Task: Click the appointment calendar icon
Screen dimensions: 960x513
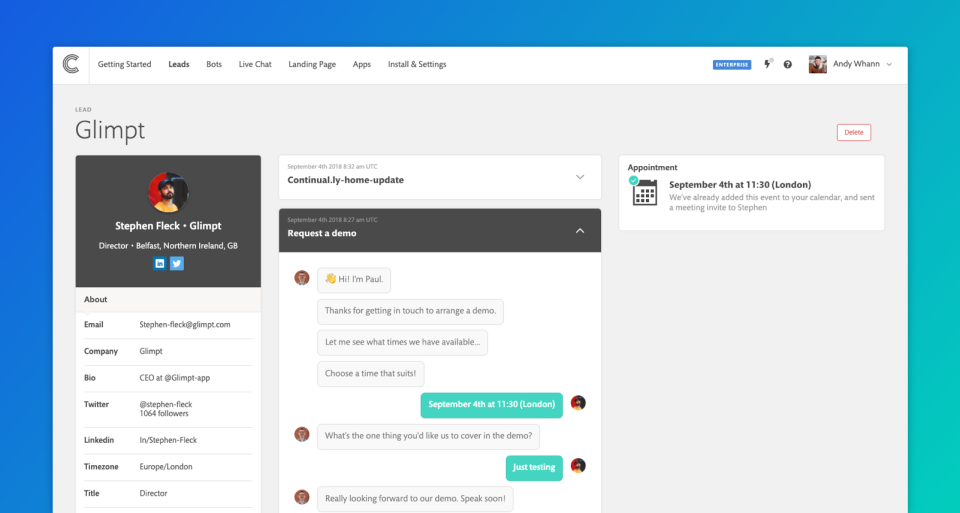Action: click(x=645, y=192)
